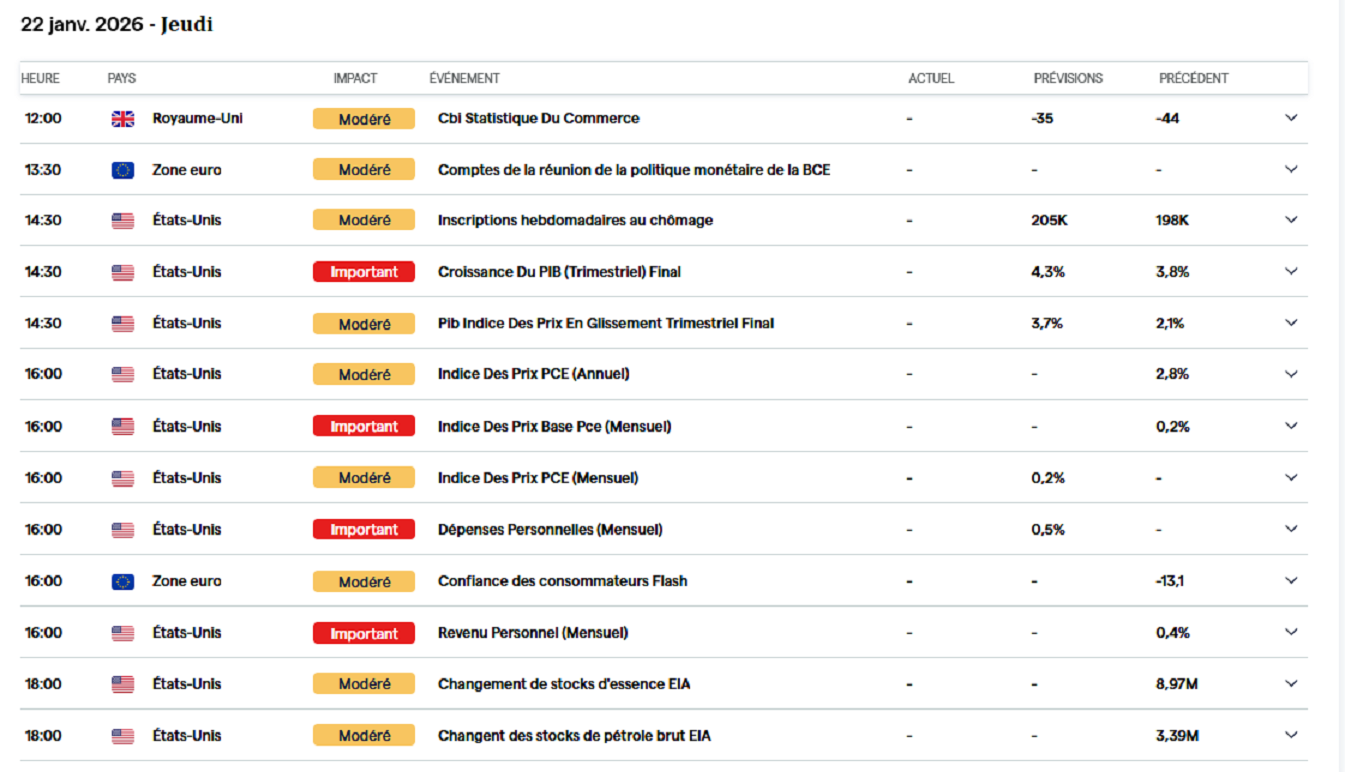Expand the Inscriptions hebdomadaires au chômage chevron
This screenshot has width=1345, height=772.
1291,220
